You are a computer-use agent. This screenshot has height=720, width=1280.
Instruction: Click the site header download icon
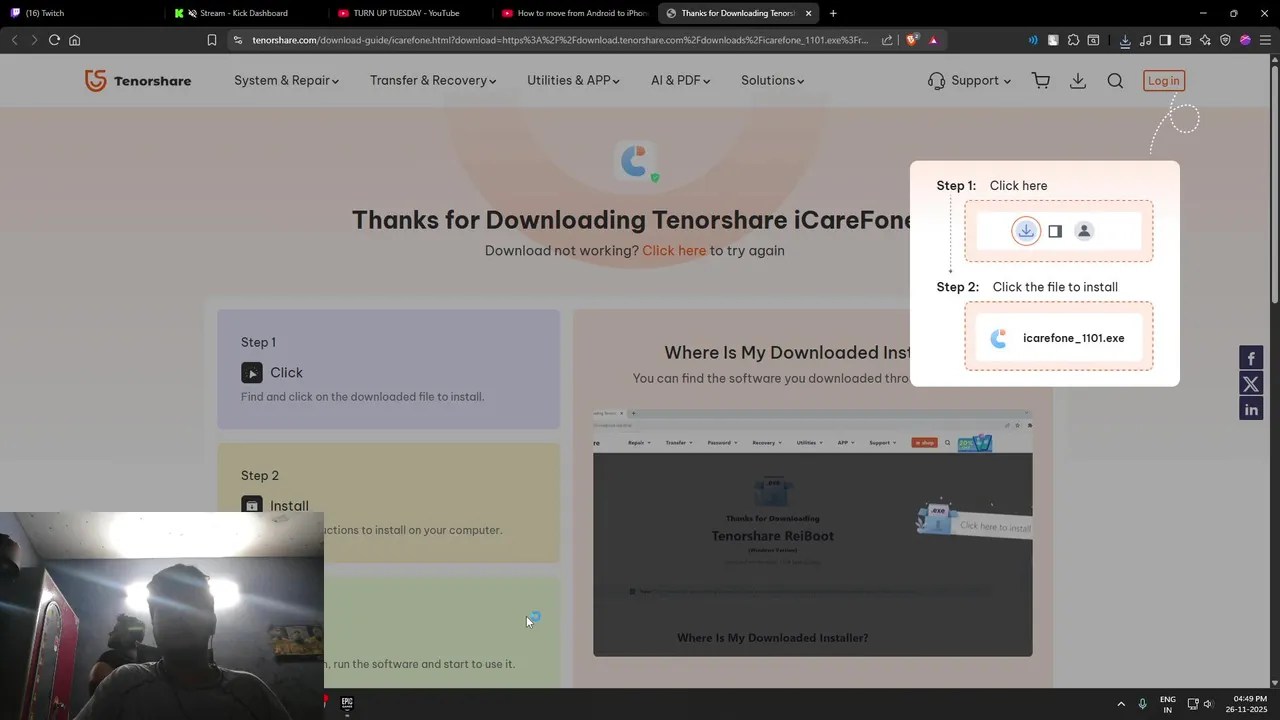pyautogui.click(x=1078, y=81)
